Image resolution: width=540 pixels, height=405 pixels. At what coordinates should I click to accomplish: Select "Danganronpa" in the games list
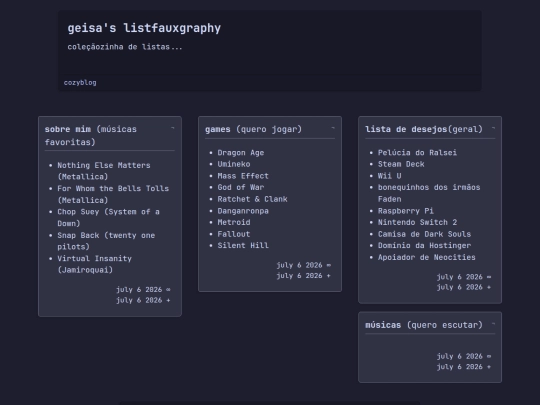click(x=243, y=211)
